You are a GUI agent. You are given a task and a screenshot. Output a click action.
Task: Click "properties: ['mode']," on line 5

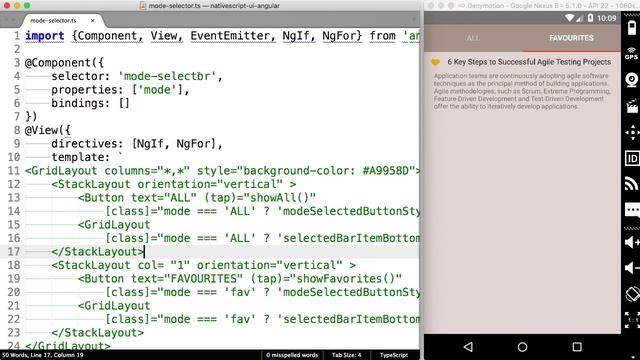pyautogui.click(x=120, y=90)
